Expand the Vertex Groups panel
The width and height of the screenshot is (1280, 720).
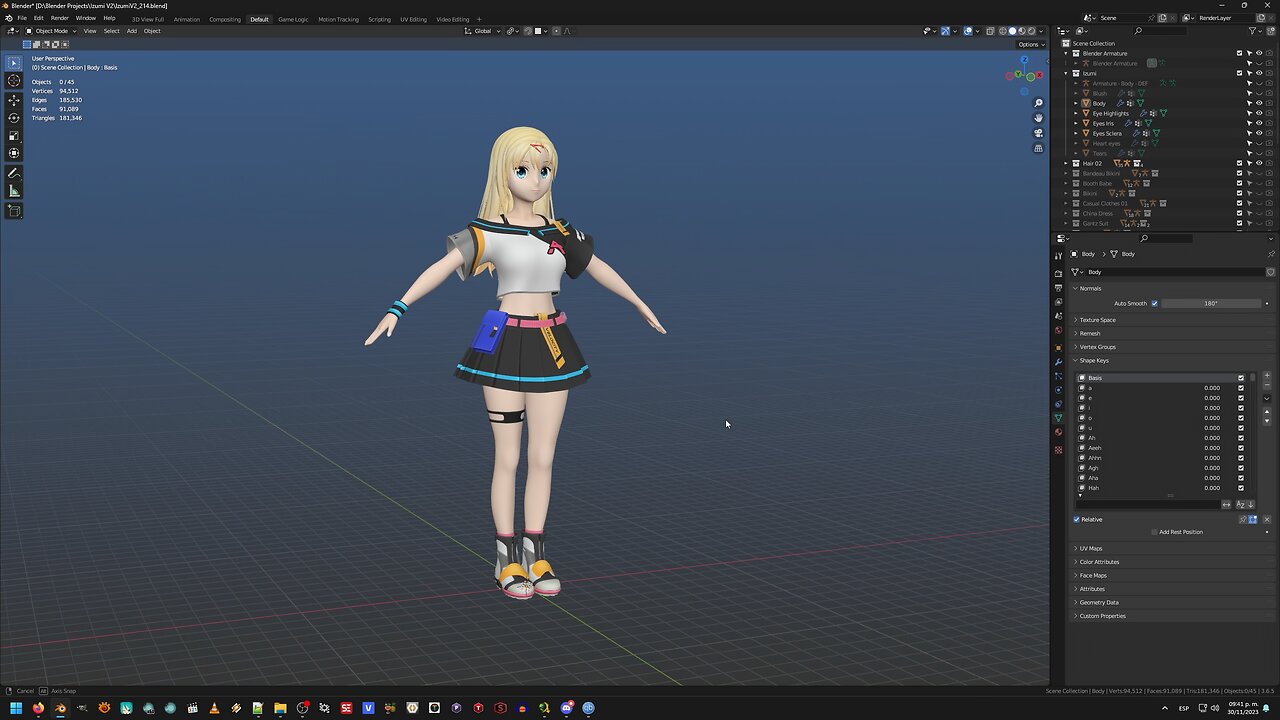click(1097, 347)
